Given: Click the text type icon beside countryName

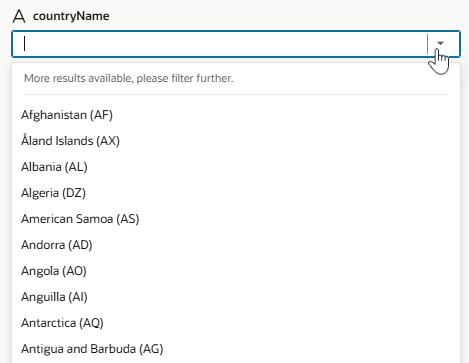Looking at the screenshot, I should 19,16.
